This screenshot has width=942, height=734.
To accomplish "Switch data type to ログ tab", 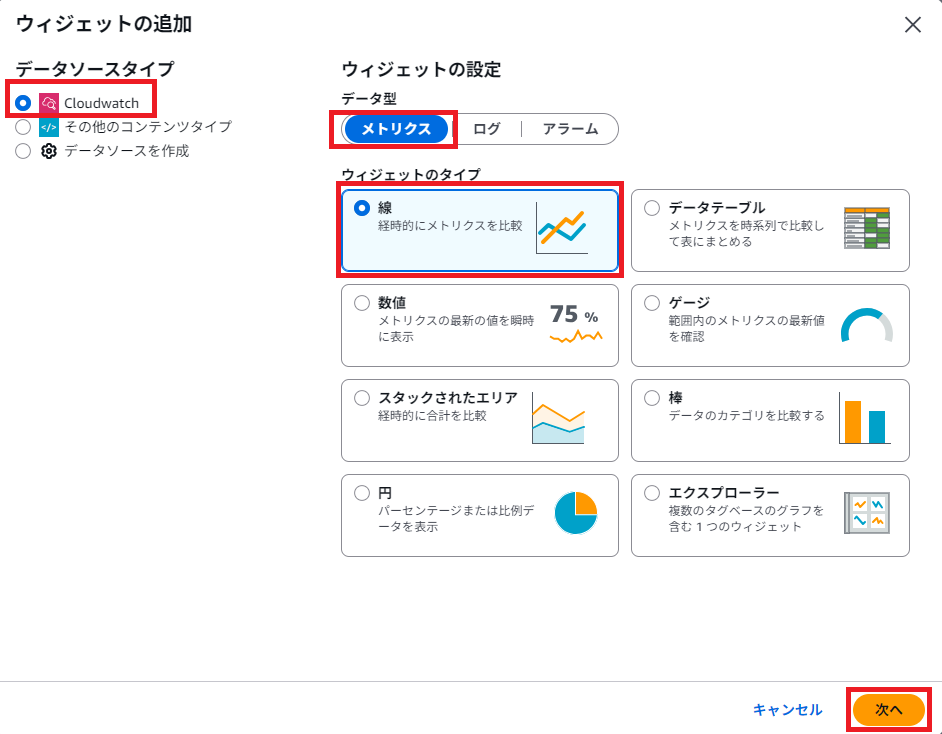I will pyautogui.click(x=486, y=129).
